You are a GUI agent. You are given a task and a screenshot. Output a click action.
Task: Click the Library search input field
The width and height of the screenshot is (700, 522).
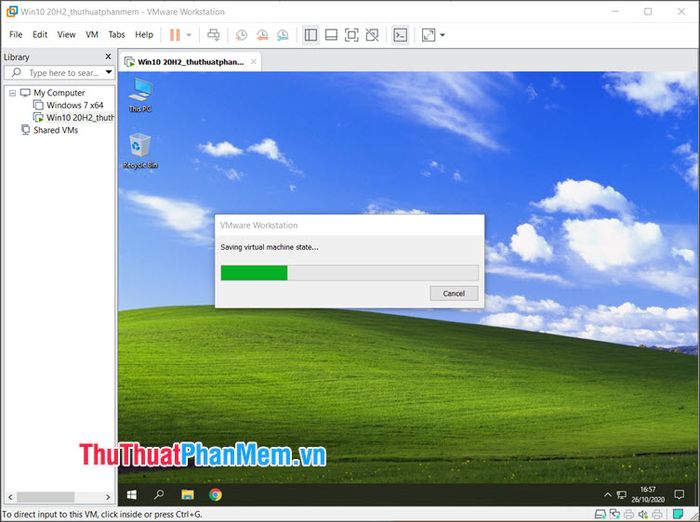(x=59, y=73)
